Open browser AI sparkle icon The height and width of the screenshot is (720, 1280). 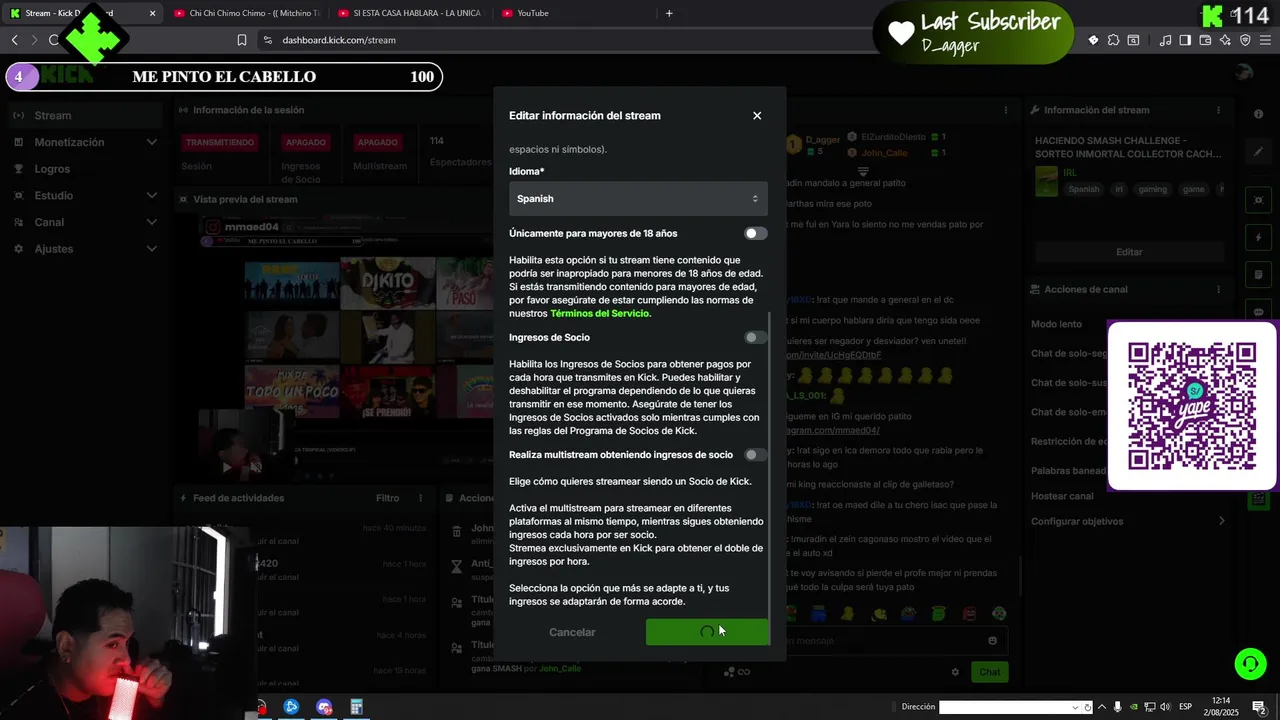[1225, 40]
